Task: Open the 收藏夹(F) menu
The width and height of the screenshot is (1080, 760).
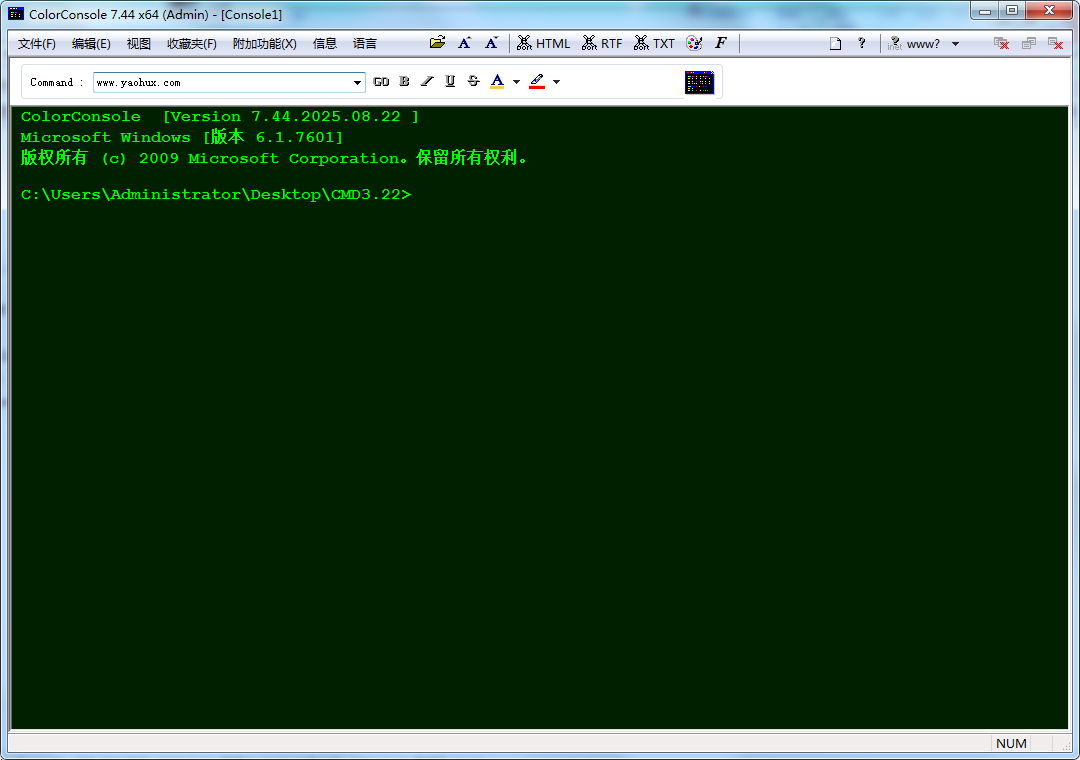Action: 191,44
